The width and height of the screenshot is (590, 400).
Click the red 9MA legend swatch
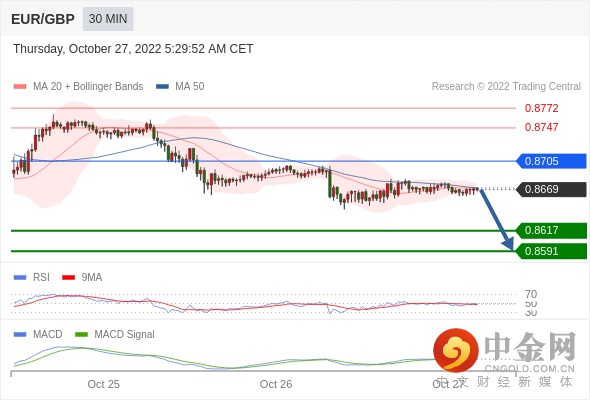tap(68, 278)
